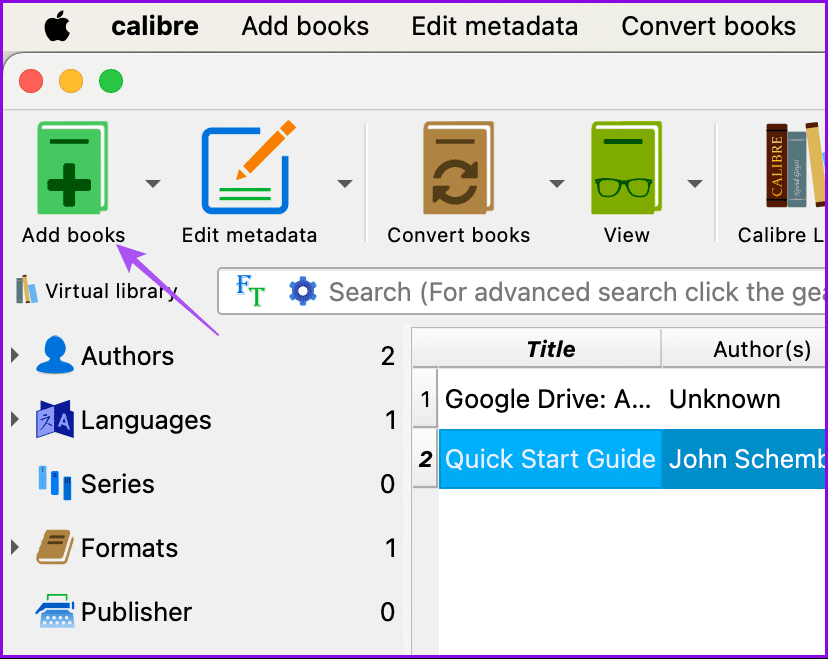The image size is (828, 659).
Task: Click Add books in the menu bar
Action: [x=305, y=26]
